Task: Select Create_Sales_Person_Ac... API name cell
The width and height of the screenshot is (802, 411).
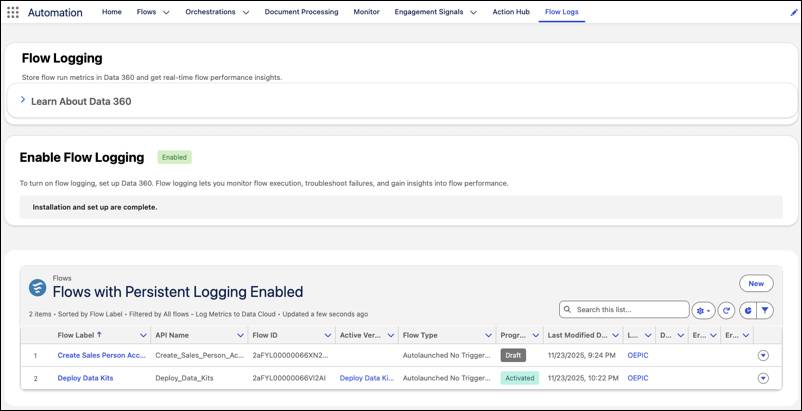Action: click(x=200, y=355)
